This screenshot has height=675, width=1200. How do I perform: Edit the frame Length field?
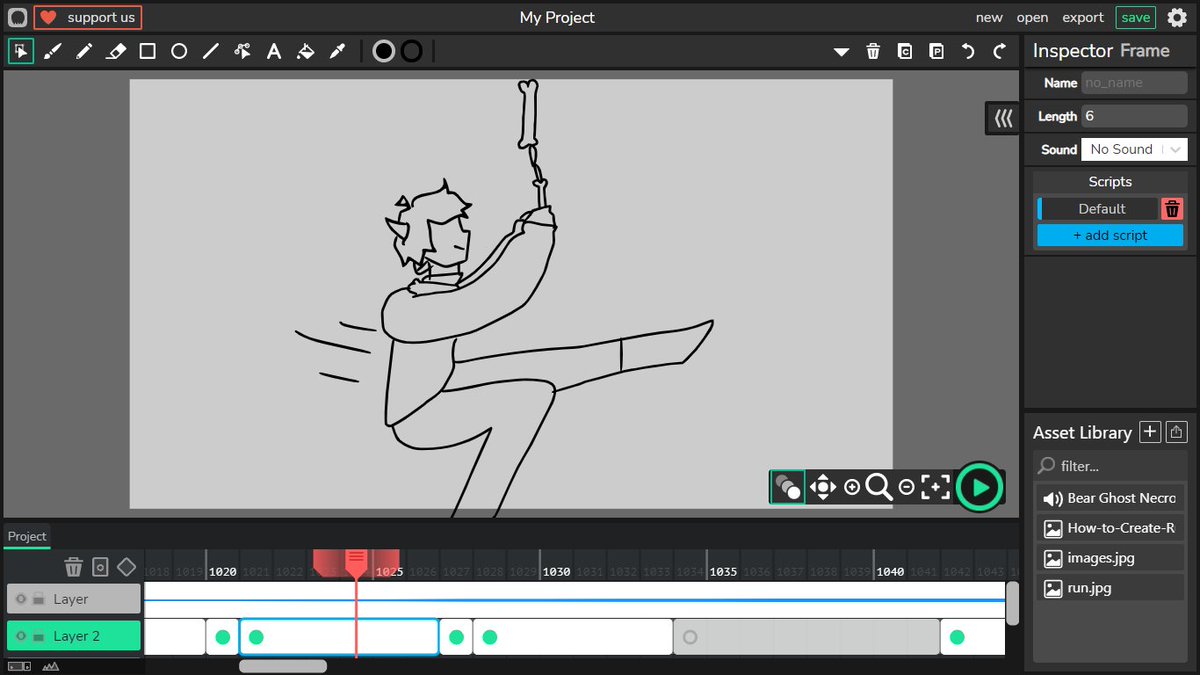click(x=1135, y=116)
